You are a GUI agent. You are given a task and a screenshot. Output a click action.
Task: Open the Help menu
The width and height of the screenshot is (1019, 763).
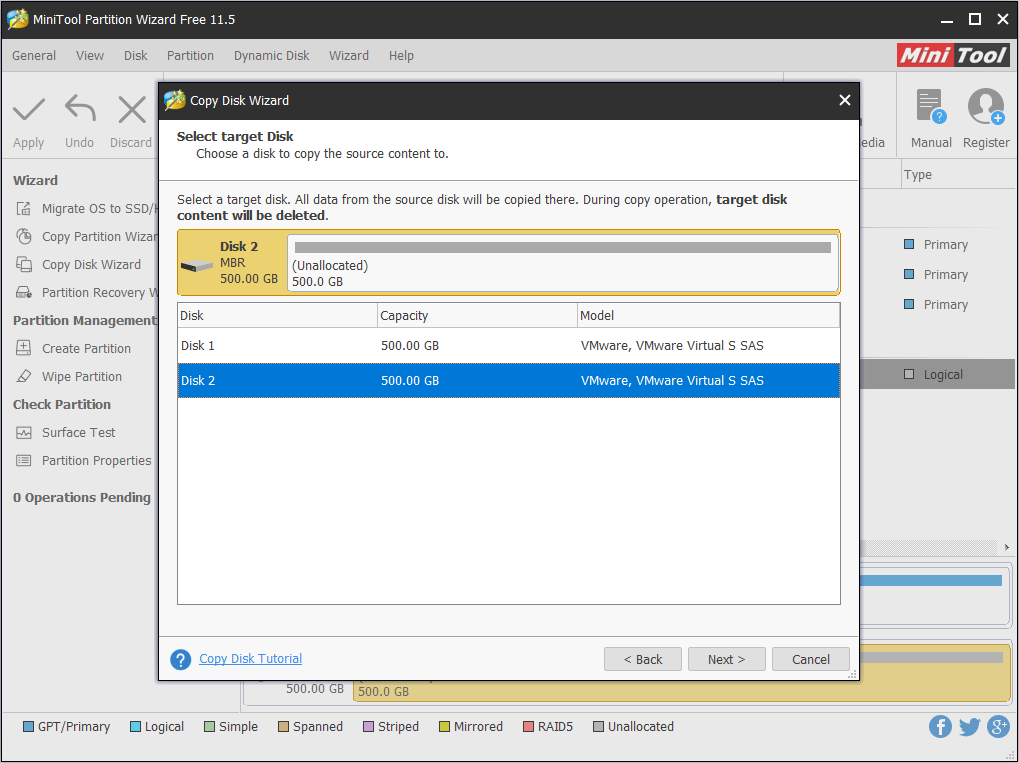coord(401,56)
